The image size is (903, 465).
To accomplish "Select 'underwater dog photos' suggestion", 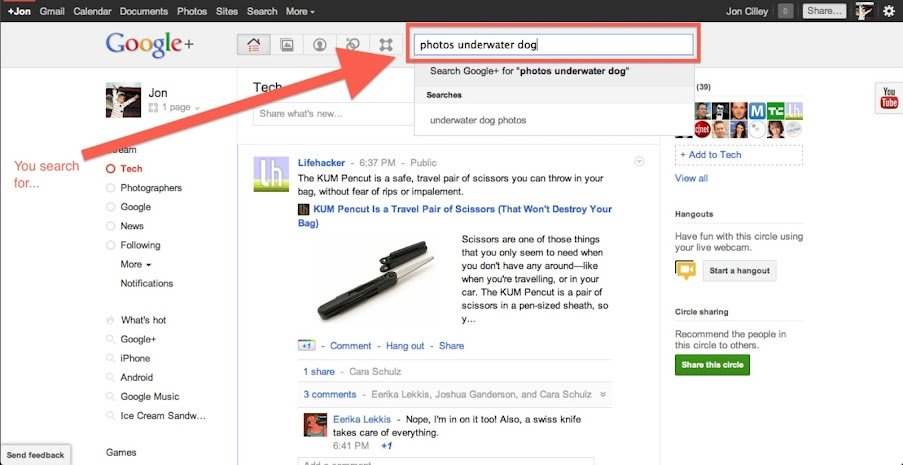I will point(554,120).
